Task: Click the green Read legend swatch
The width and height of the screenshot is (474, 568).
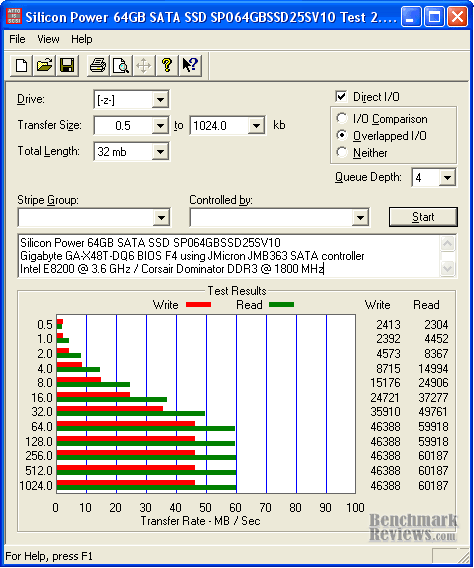Action: click(281, 305)
